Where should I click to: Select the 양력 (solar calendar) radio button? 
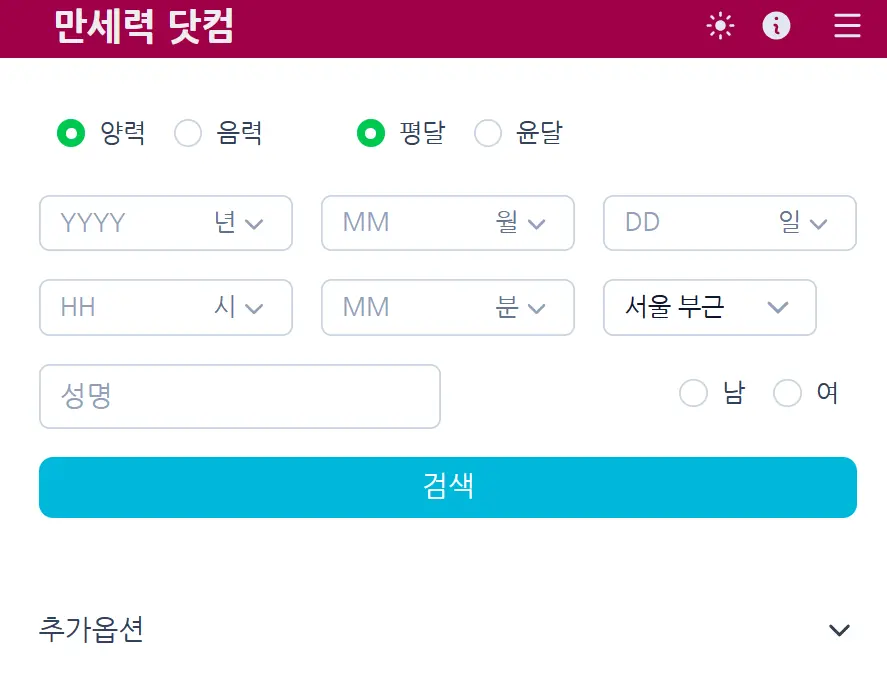(70, 132)
